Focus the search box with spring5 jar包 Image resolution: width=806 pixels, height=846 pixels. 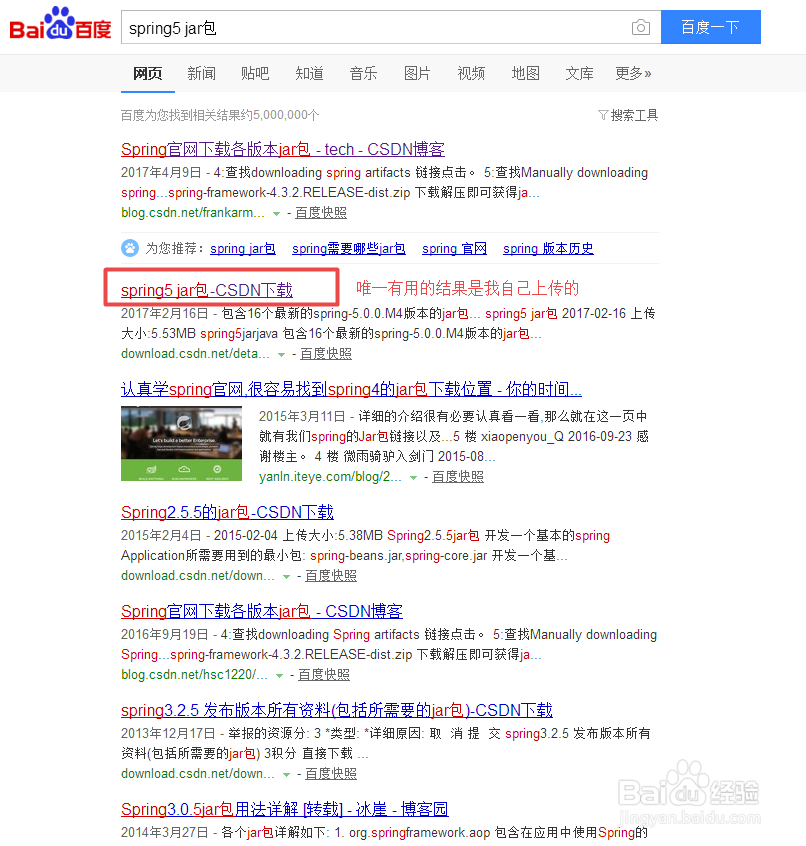(391, 27)
